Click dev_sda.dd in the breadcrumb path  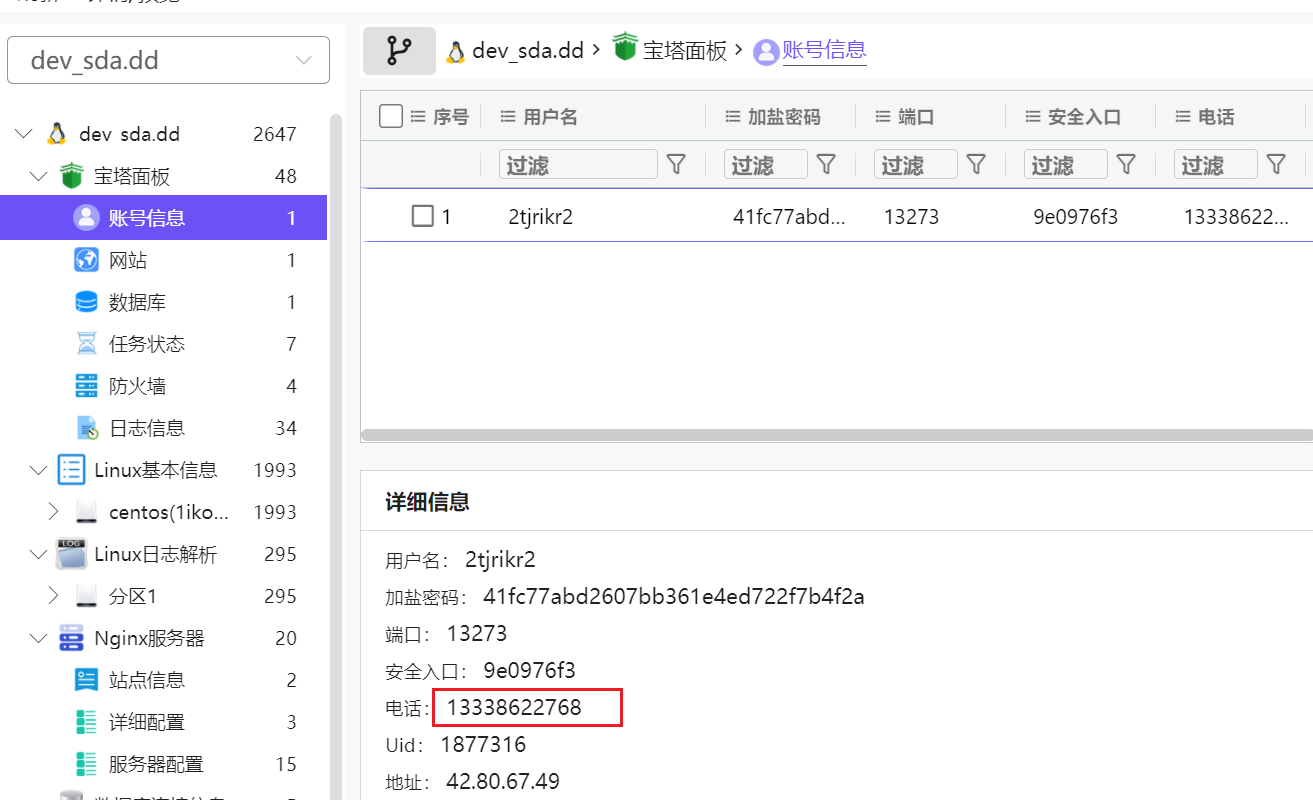[x=527, y=51]
